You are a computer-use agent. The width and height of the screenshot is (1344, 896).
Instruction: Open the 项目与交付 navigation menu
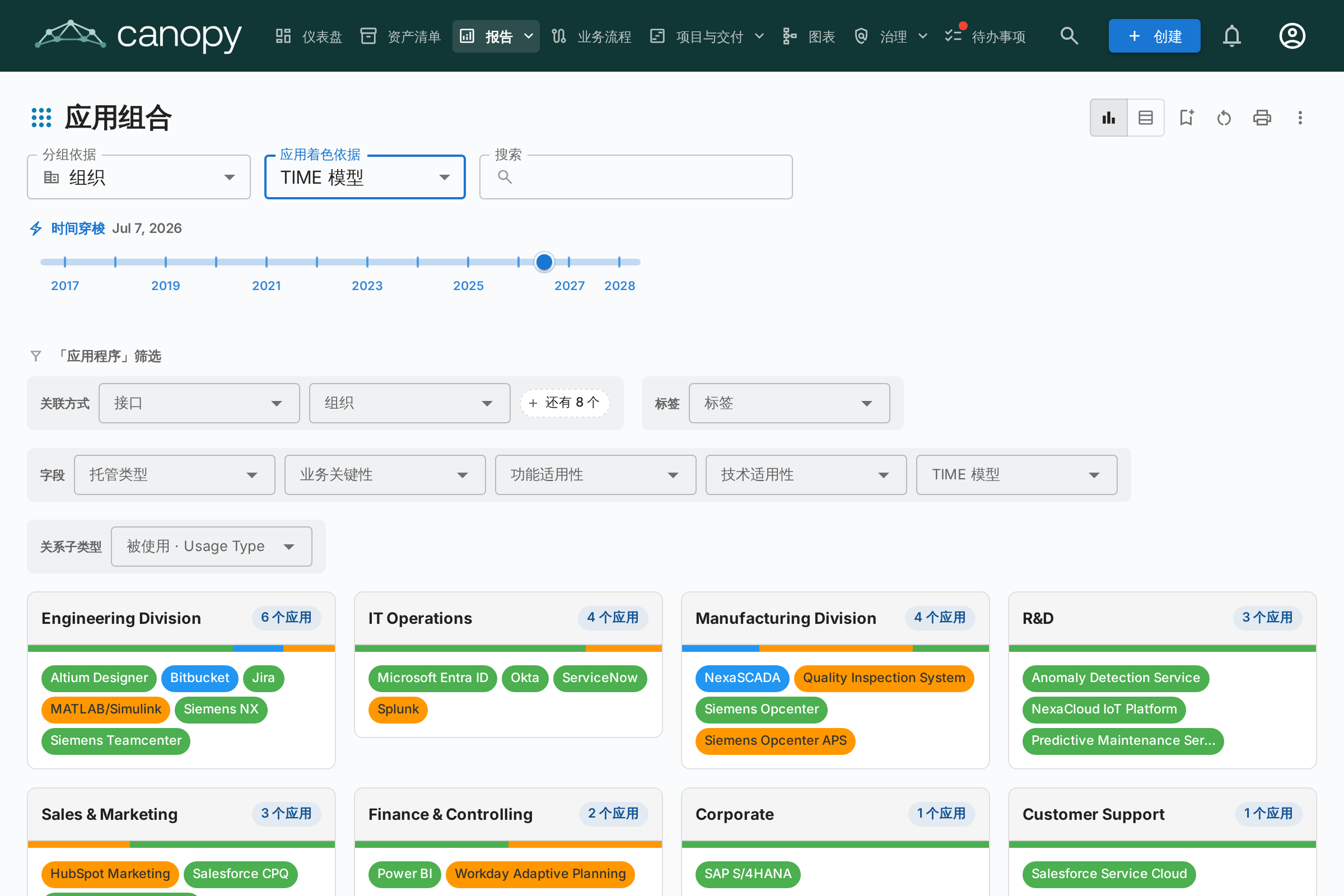(x=707, y=36)
